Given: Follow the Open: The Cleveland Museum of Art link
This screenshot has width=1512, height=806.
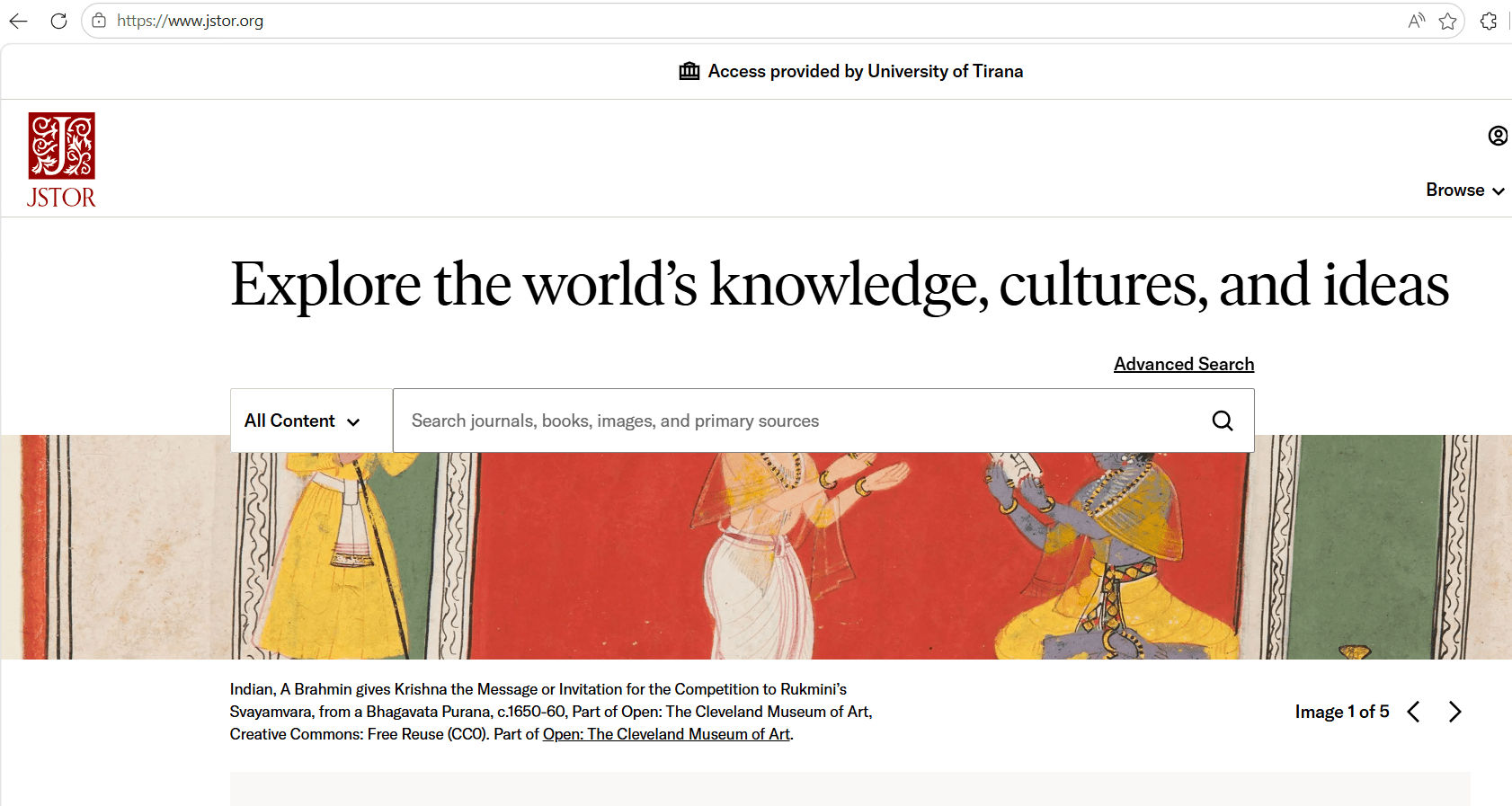Looking at the screenshot, I should pos(666,734).
